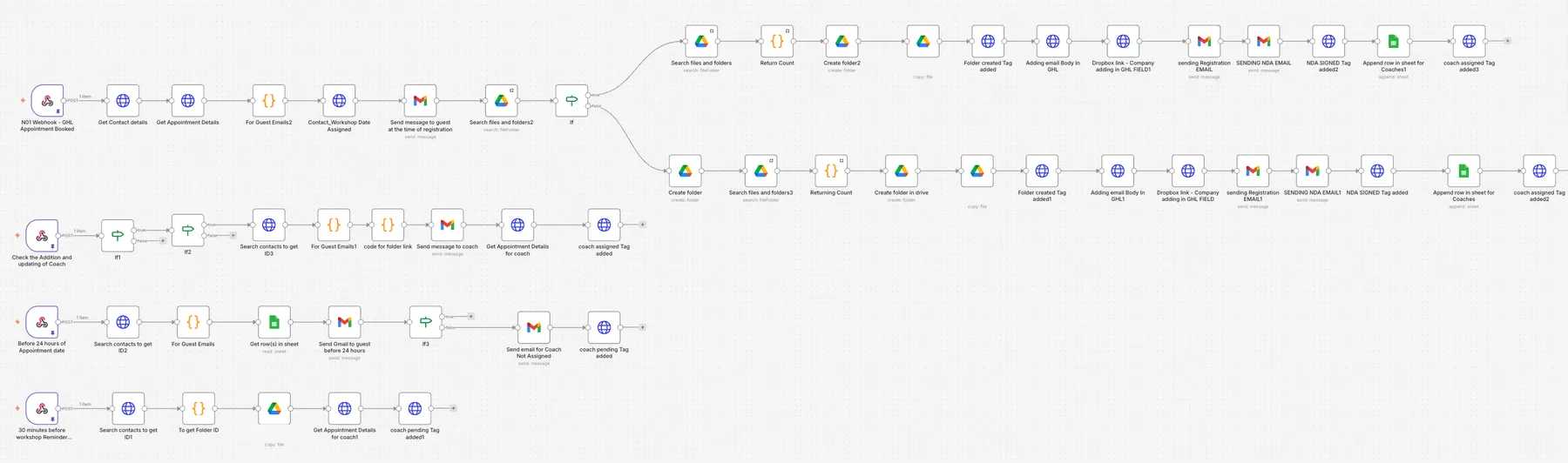This screenshot has width=1568, height=463.
Task: Open the SENDING NDA EMAIL Gmail node
Action: tap(1264, 41)
